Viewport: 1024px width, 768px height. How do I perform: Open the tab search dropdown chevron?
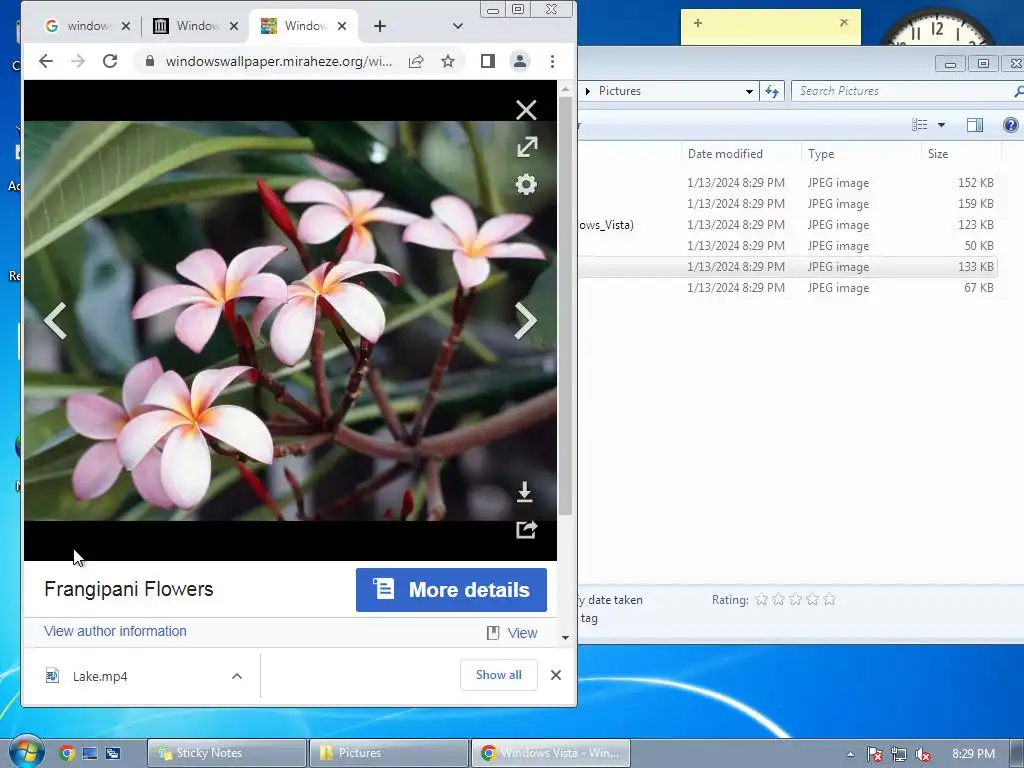pos(458,26)
